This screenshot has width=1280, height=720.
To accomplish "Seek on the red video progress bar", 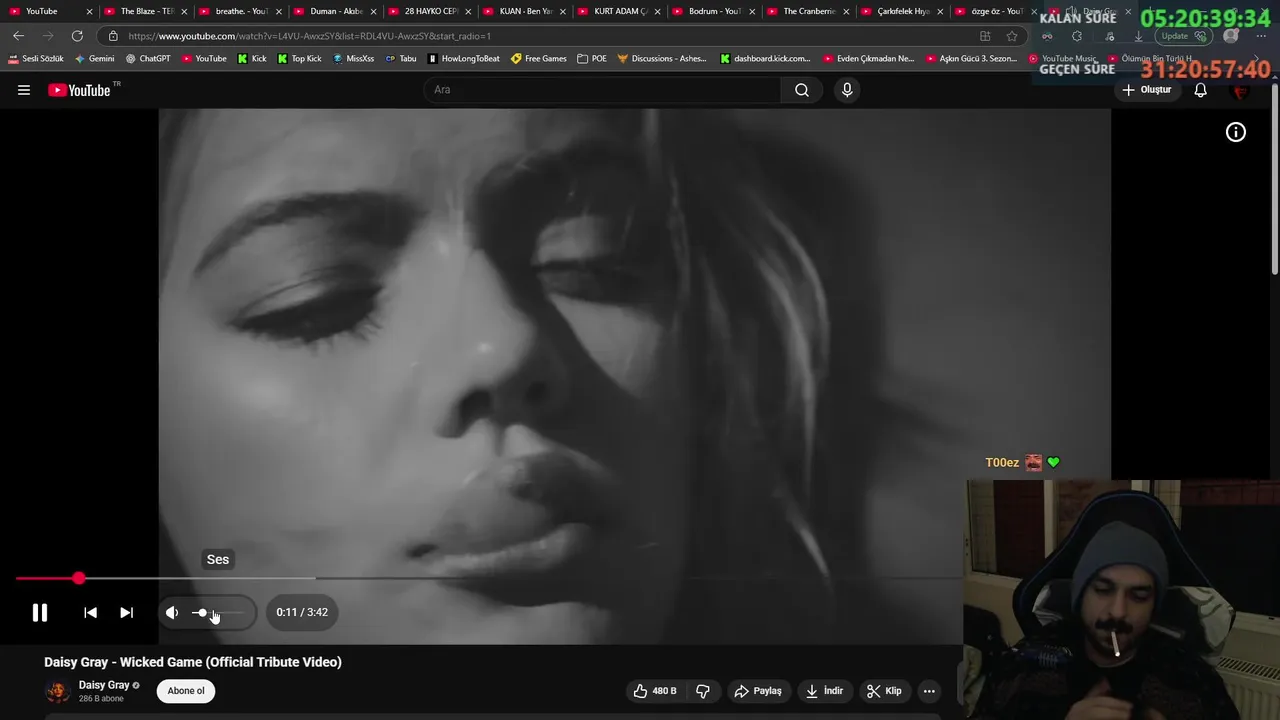I will pyautogui.click(x=488, y=578).
